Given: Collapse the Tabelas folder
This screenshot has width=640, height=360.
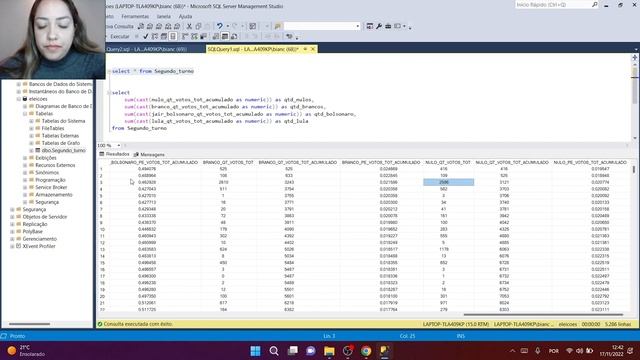Looking at the screenshot, I should (25, 113).
